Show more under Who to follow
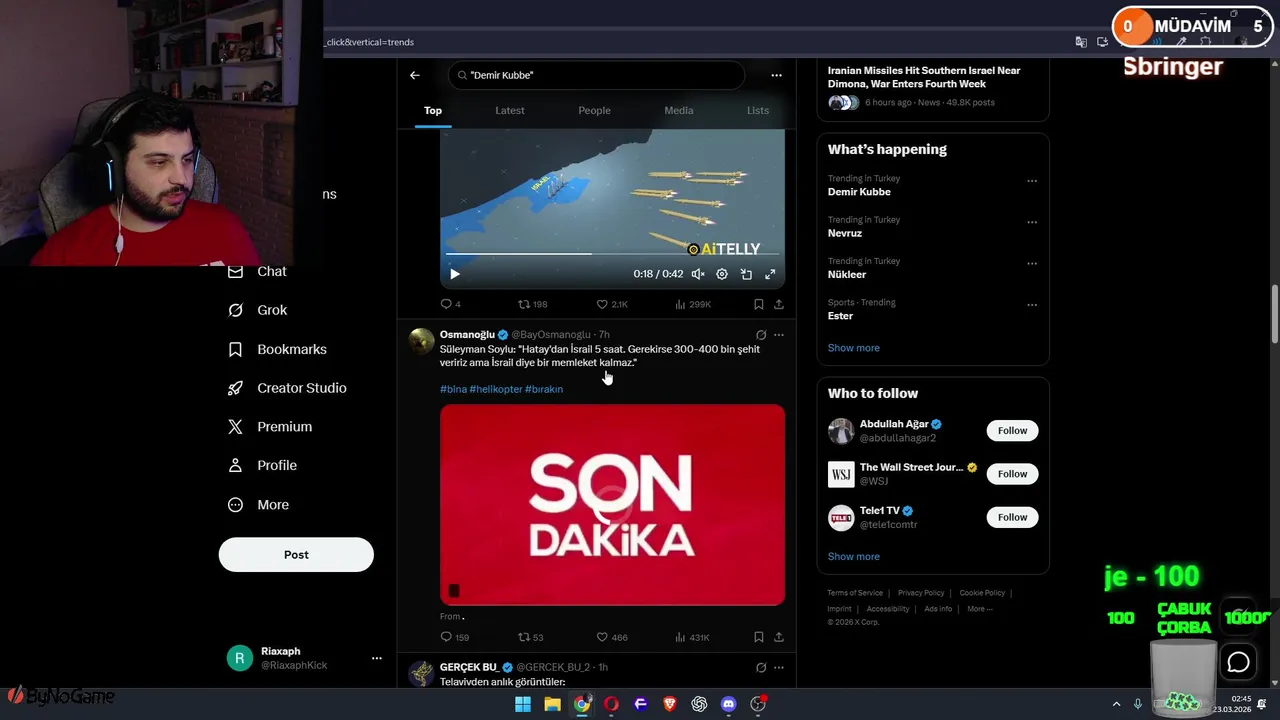The height and width of the screenshot is (720, 1280). pyautogui.click(x=854, y=557)
